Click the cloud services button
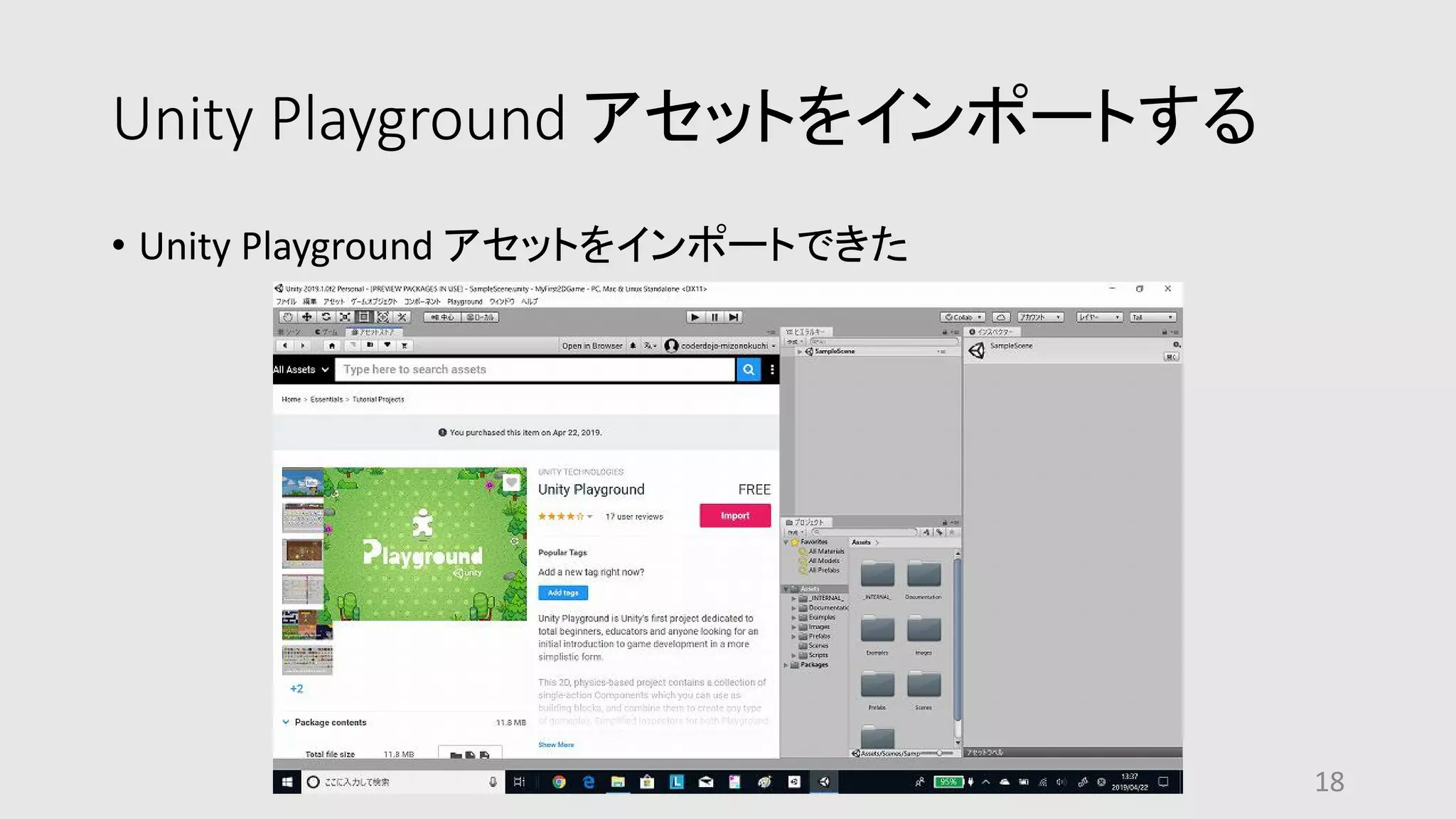Viewport: 1456px width, 819px height. pyautogui.click(x=1001, y=317)
